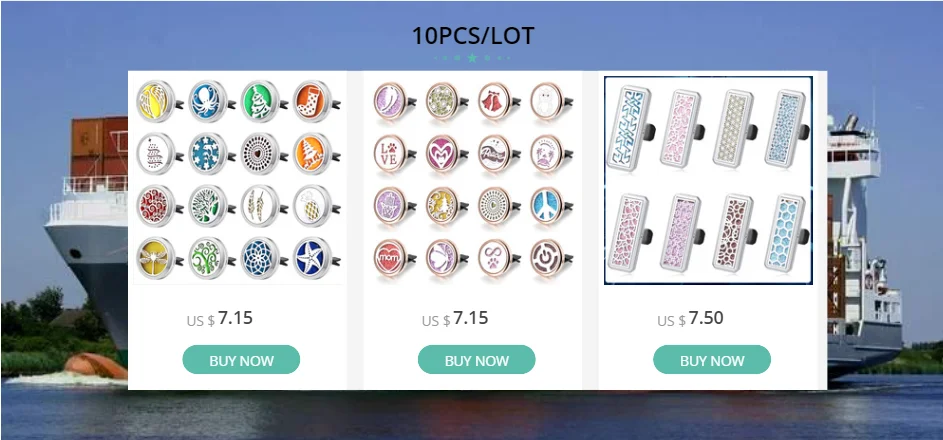Select the blue starfish locket
This screenshot has height=440, width=943.
coord(313,257)
